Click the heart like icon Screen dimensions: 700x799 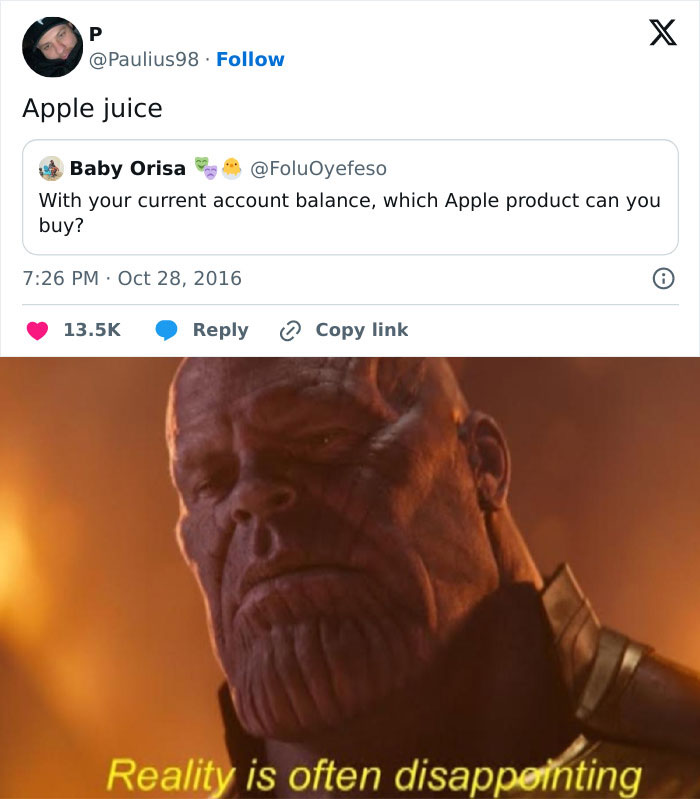[37, 330]
